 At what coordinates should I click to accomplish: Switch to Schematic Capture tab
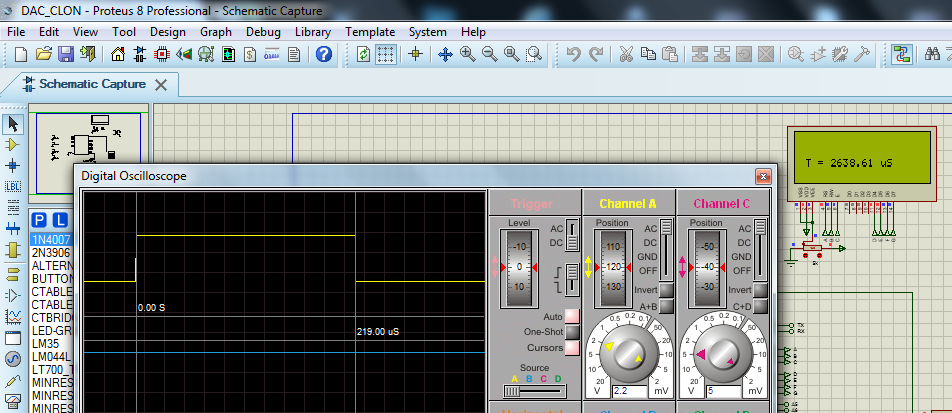pyautogui.click(x=92, y=84)
